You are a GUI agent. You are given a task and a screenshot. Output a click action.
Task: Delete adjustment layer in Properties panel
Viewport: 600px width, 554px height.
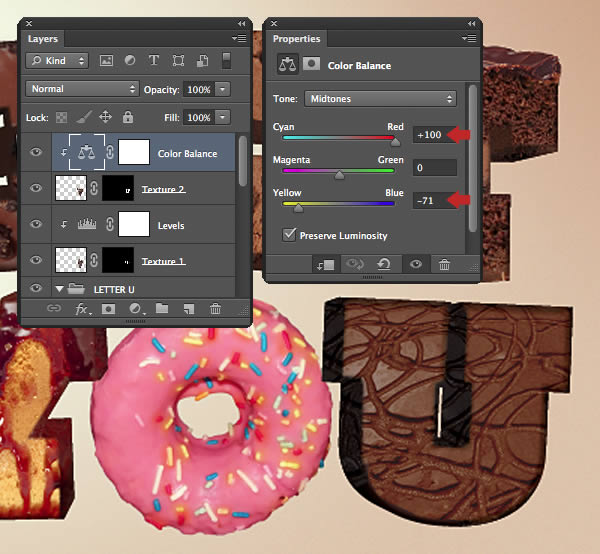pos(444,264)
